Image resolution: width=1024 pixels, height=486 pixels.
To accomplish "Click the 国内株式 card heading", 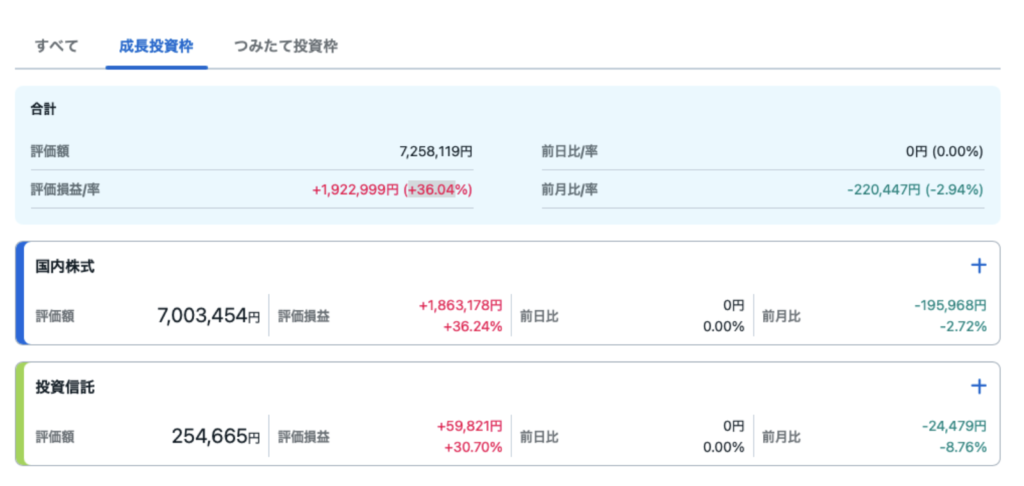I will pyautogui.click(x=65, y=266).
